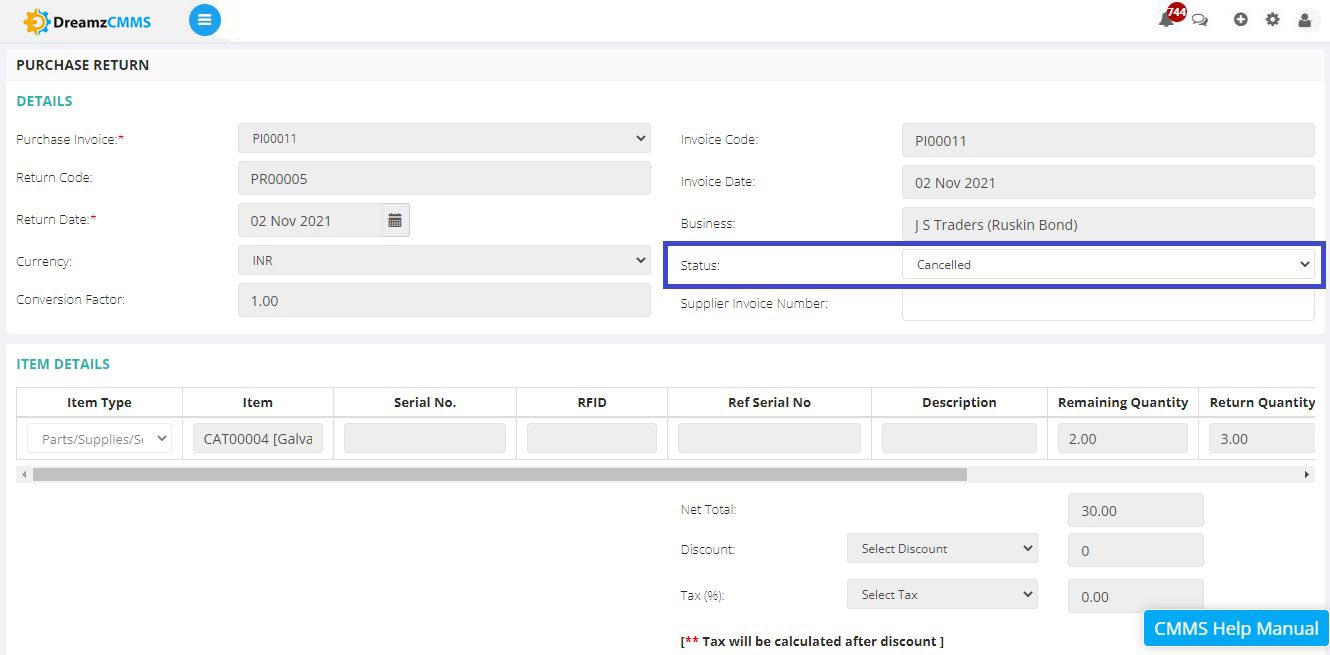Click the Invoice Date field
The height and width of the screenshot is (655, 1330).
(x=1108, y=182)
